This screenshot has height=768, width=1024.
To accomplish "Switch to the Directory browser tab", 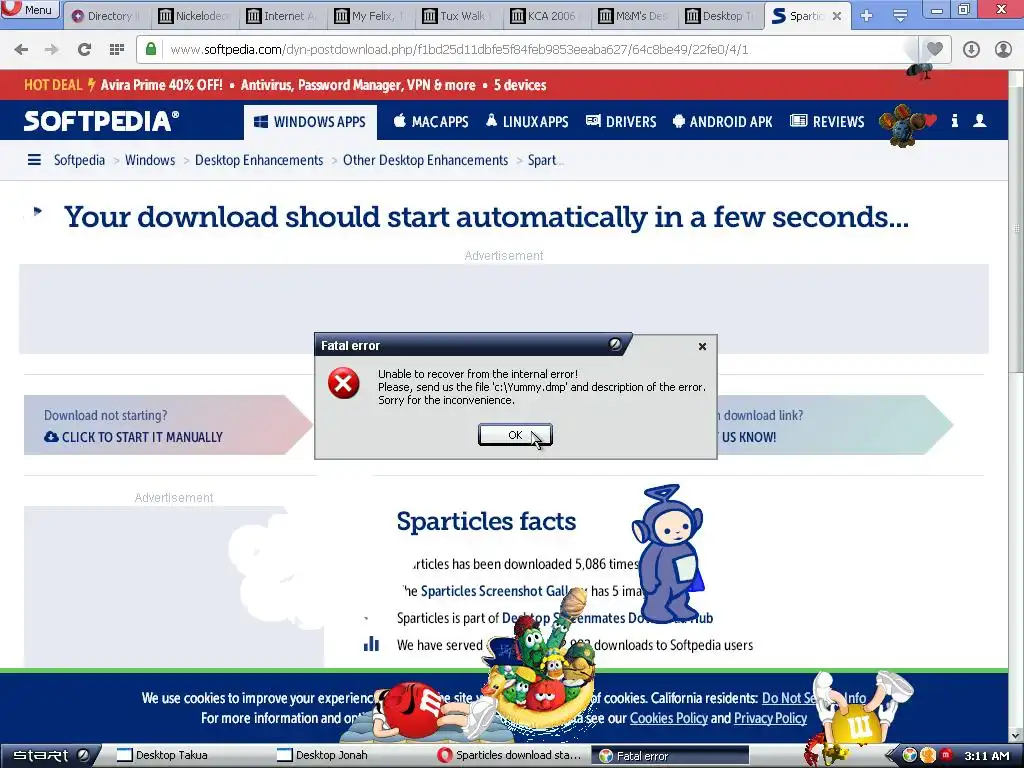I will (x=106, y=16).
